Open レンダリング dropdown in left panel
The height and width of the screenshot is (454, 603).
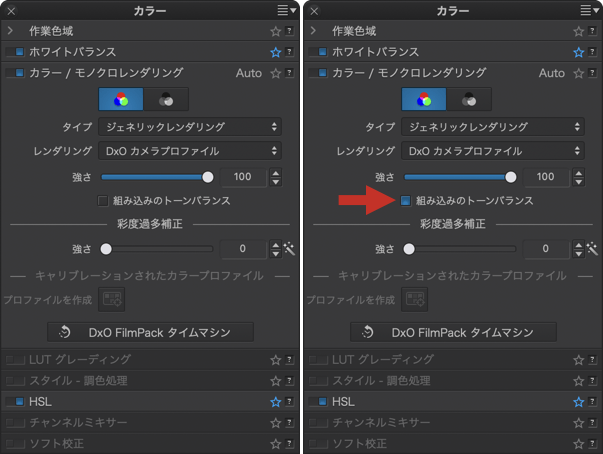190,151
